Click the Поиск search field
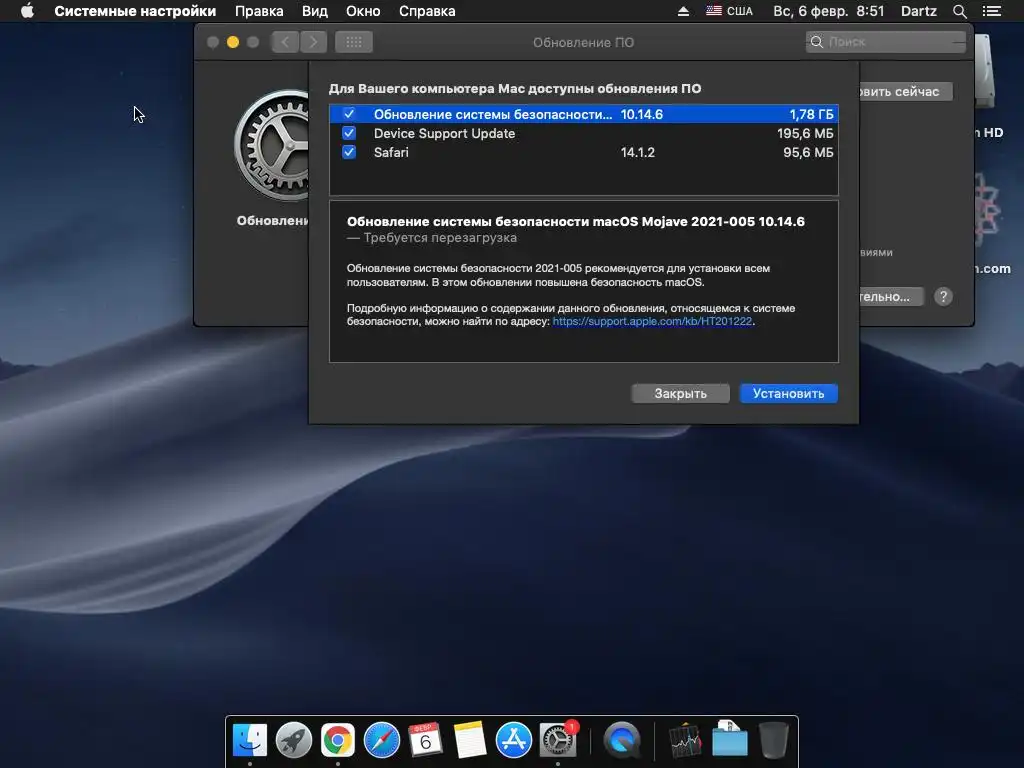The image size is (1024, 768). 886,42
